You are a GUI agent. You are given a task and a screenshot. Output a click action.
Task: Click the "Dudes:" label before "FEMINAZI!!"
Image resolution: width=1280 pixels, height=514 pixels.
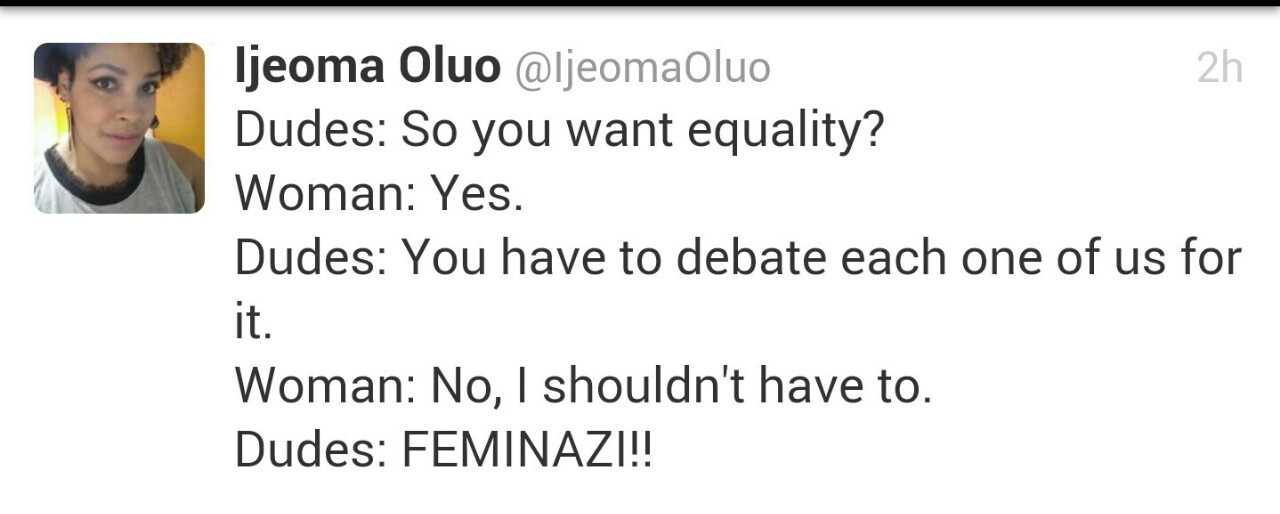(311, 451)
